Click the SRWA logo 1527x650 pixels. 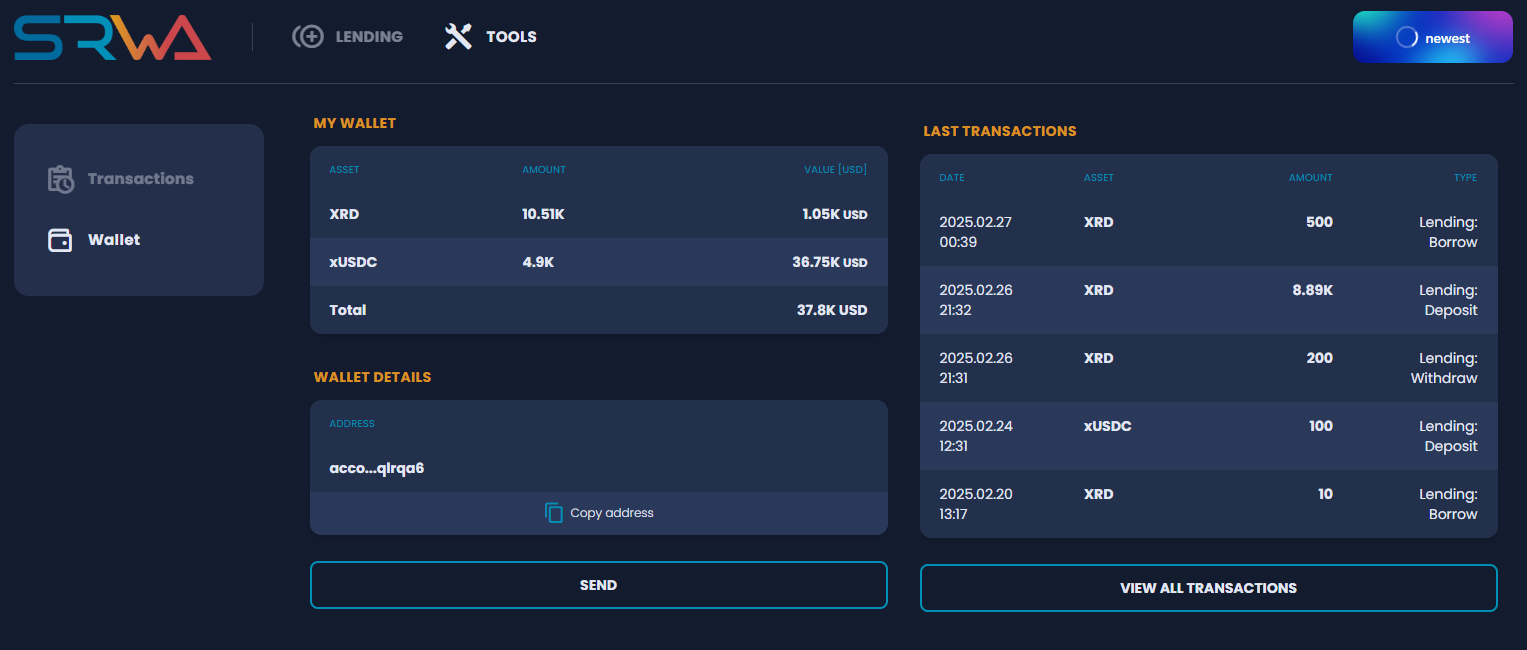click(x=112, y=37)
